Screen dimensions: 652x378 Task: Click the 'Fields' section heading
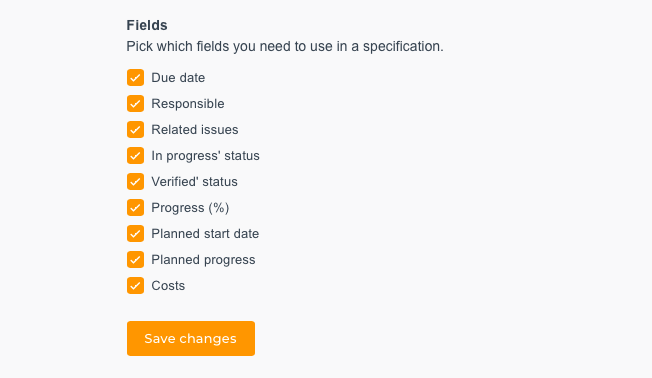[x=147, y=25]
